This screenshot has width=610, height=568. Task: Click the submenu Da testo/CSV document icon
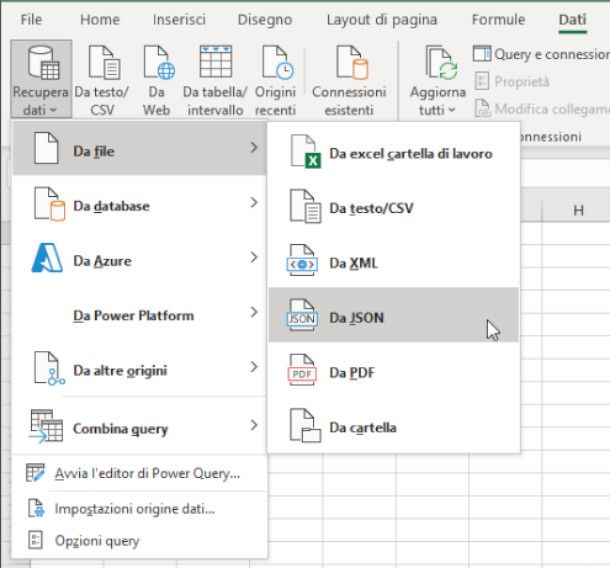(305, 206)
